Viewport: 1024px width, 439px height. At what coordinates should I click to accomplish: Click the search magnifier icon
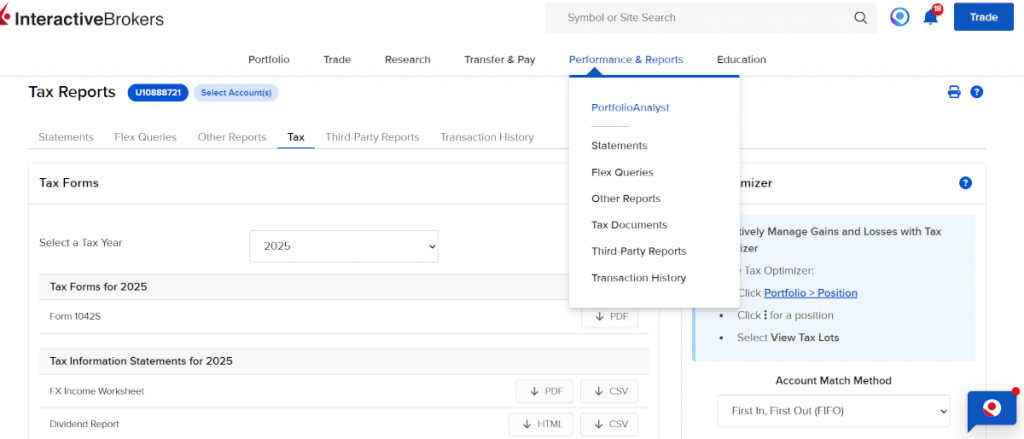(861, 18)
